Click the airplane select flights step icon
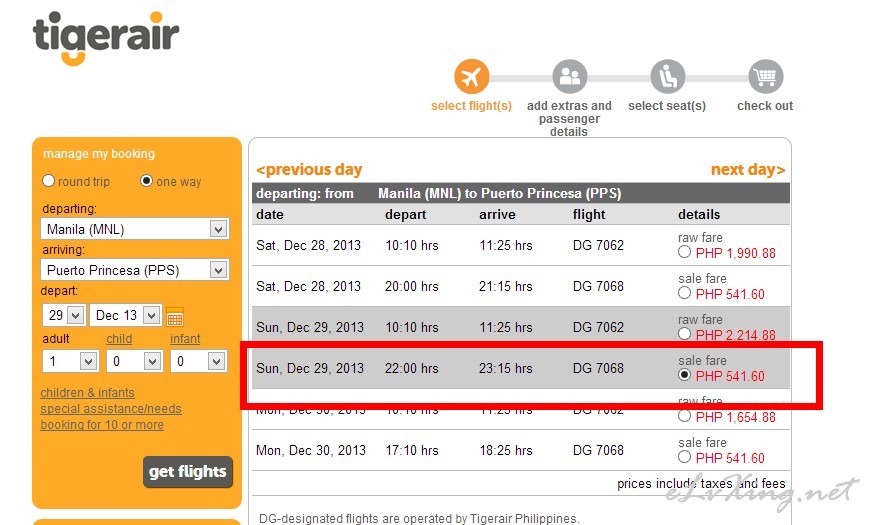This screenshot has width=870, height=525. coord(471,77)
